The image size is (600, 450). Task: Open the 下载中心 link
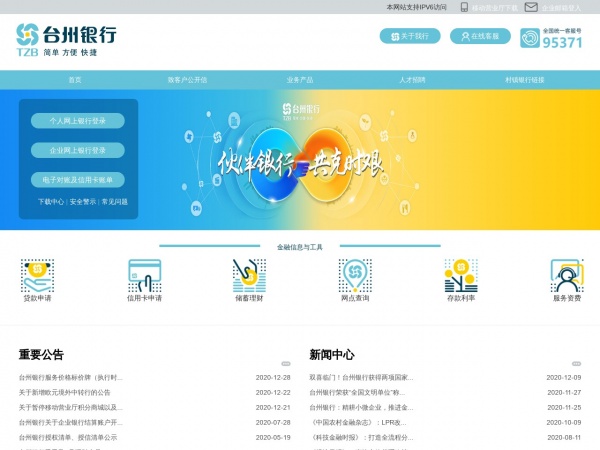coord(51,202)
